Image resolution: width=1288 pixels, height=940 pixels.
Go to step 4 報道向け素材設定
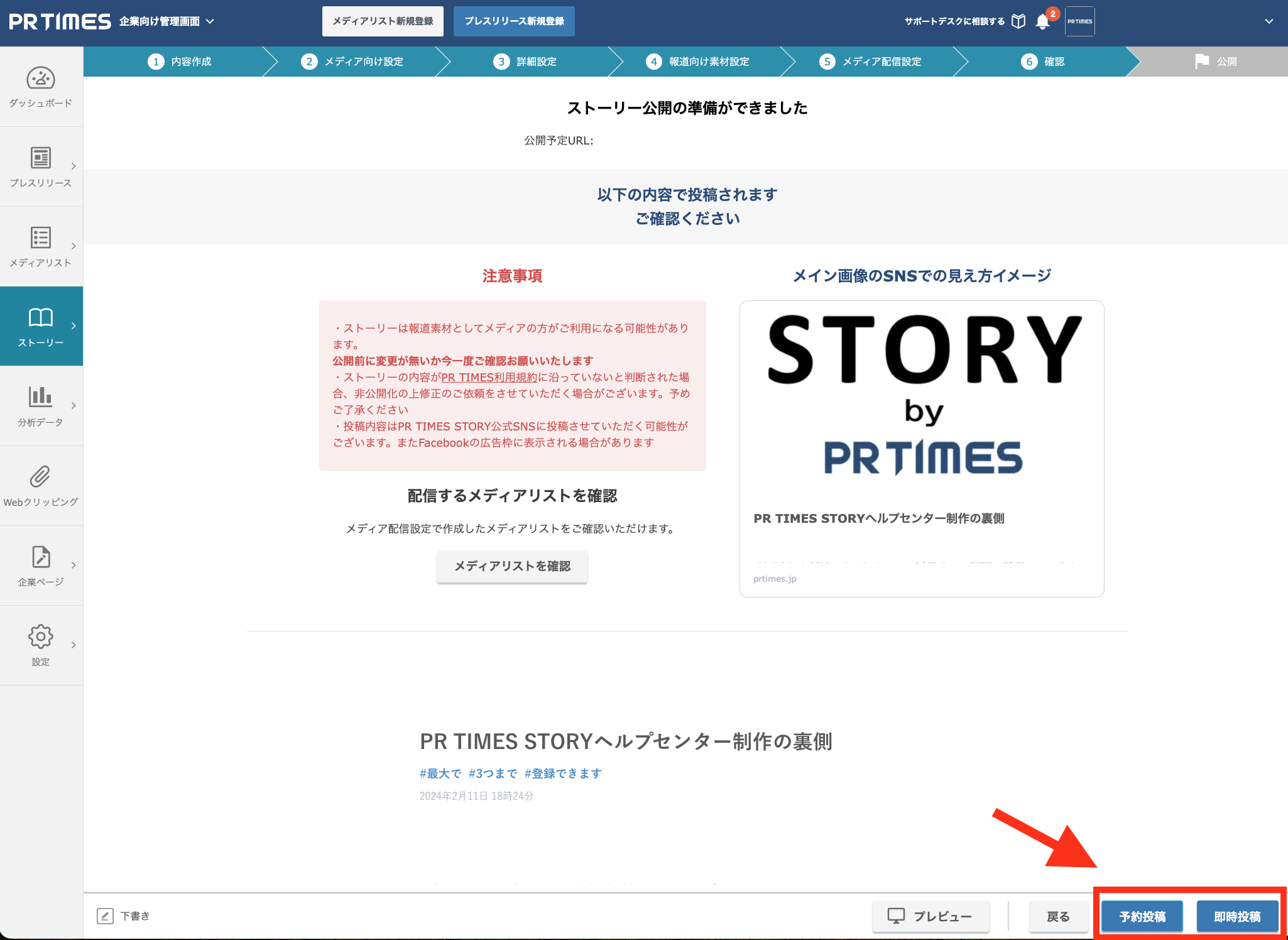coord(697,62)
